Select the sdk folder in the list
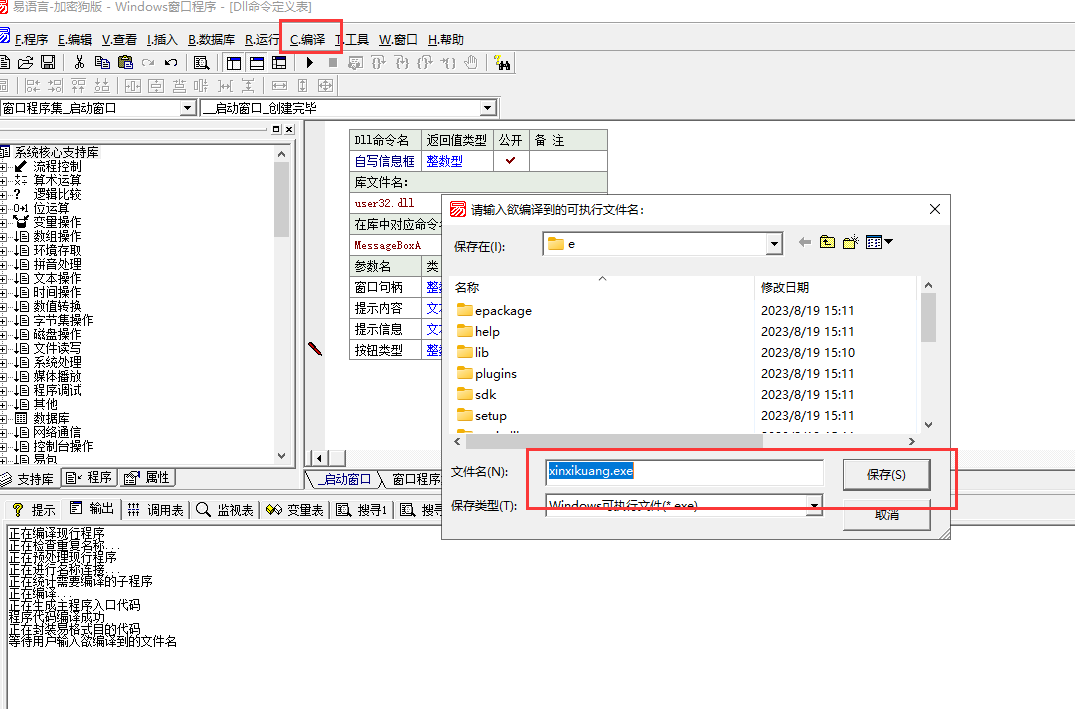Screen dimensions: 1075x709 pos(476,394)
